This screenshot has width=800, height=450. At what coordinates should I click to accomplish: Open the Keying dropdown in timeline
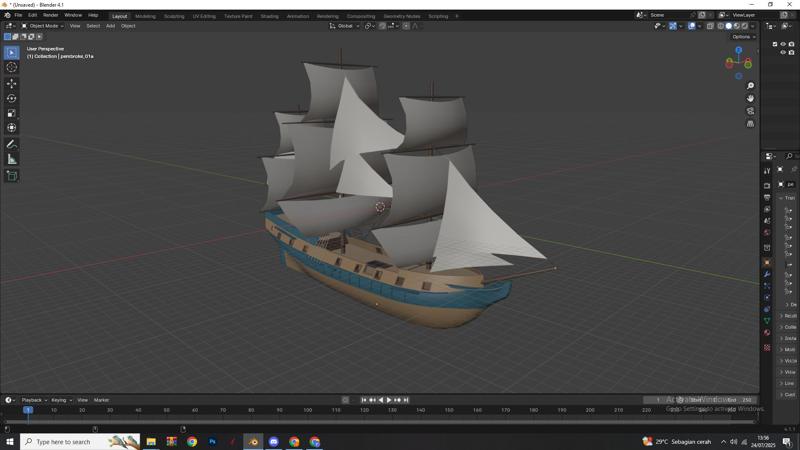[x=62, y=400]
